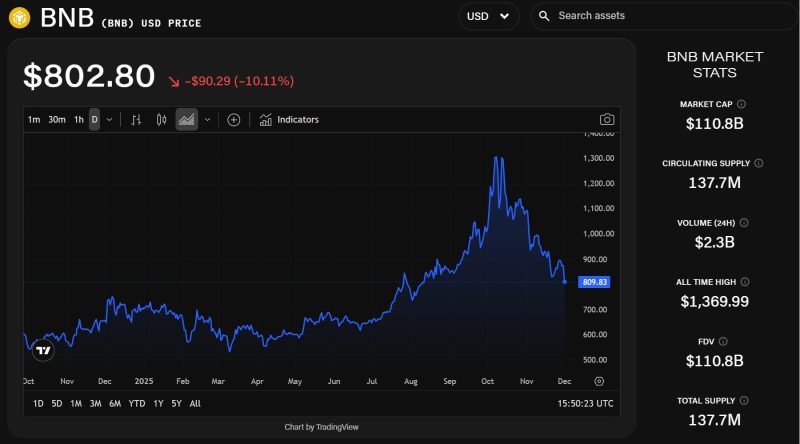The image size is (800, 444).
Task: Click the add symbol compare plus icon
Action: click(233, 120)
